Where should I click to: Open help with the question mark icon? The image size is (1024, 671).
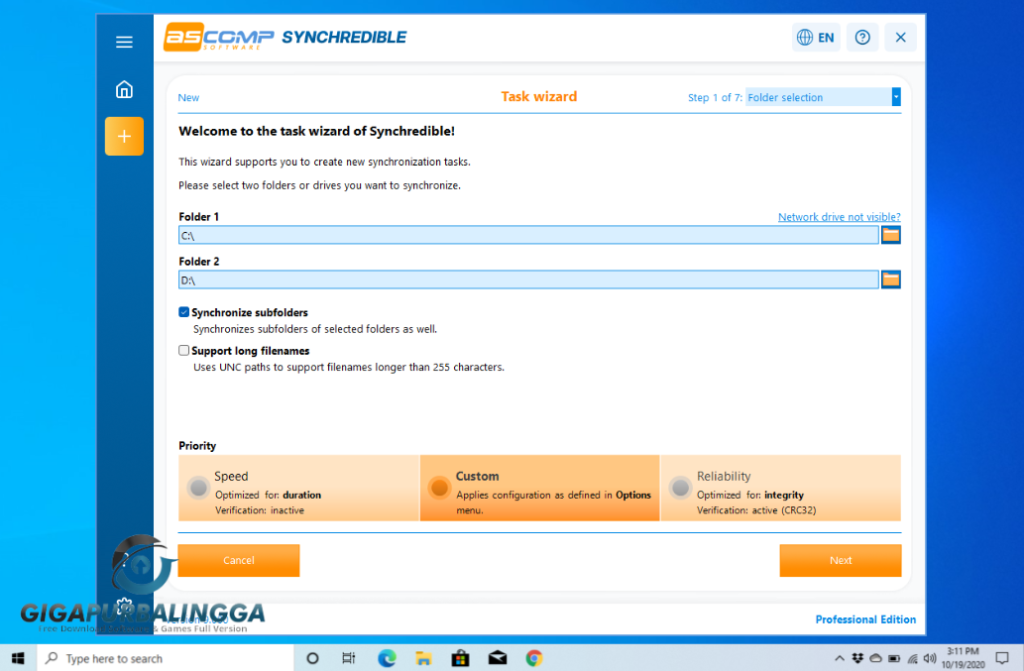tap(862, 36)
